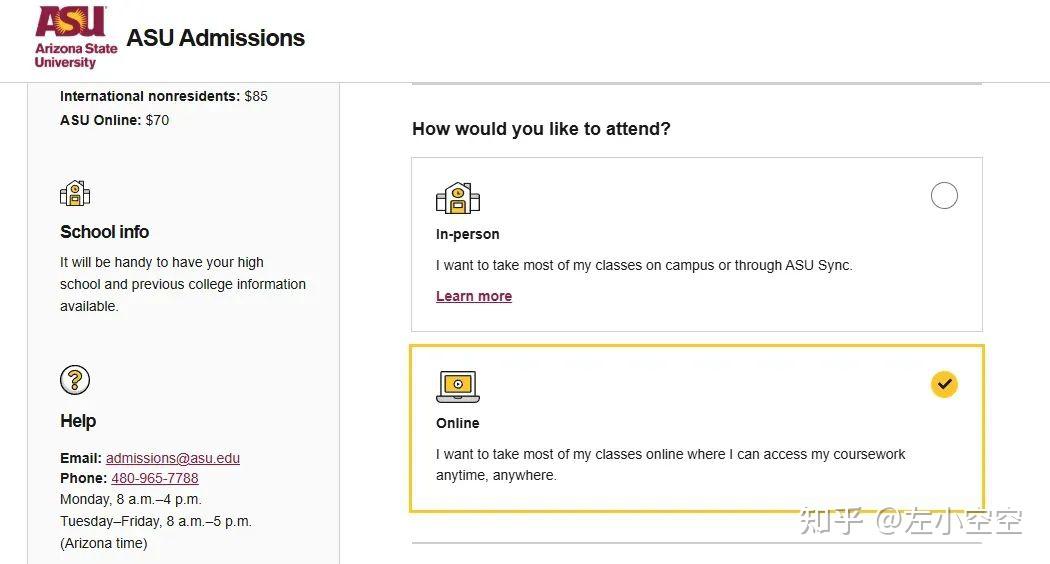Click the School info heading

click(x=104, y=232)
